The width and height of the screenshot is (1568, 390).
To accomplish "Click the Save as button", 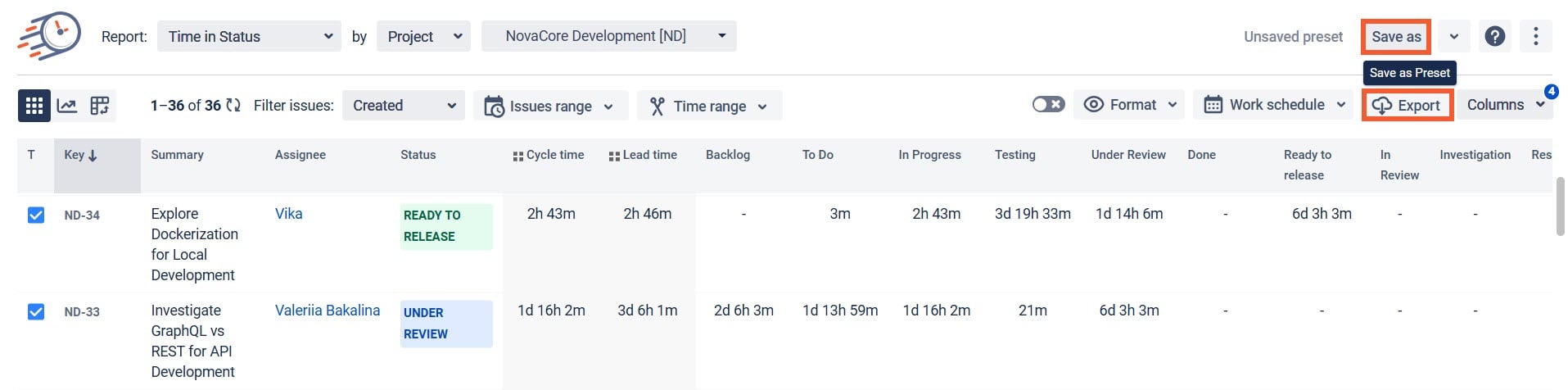I will (x=1396, y=37).
